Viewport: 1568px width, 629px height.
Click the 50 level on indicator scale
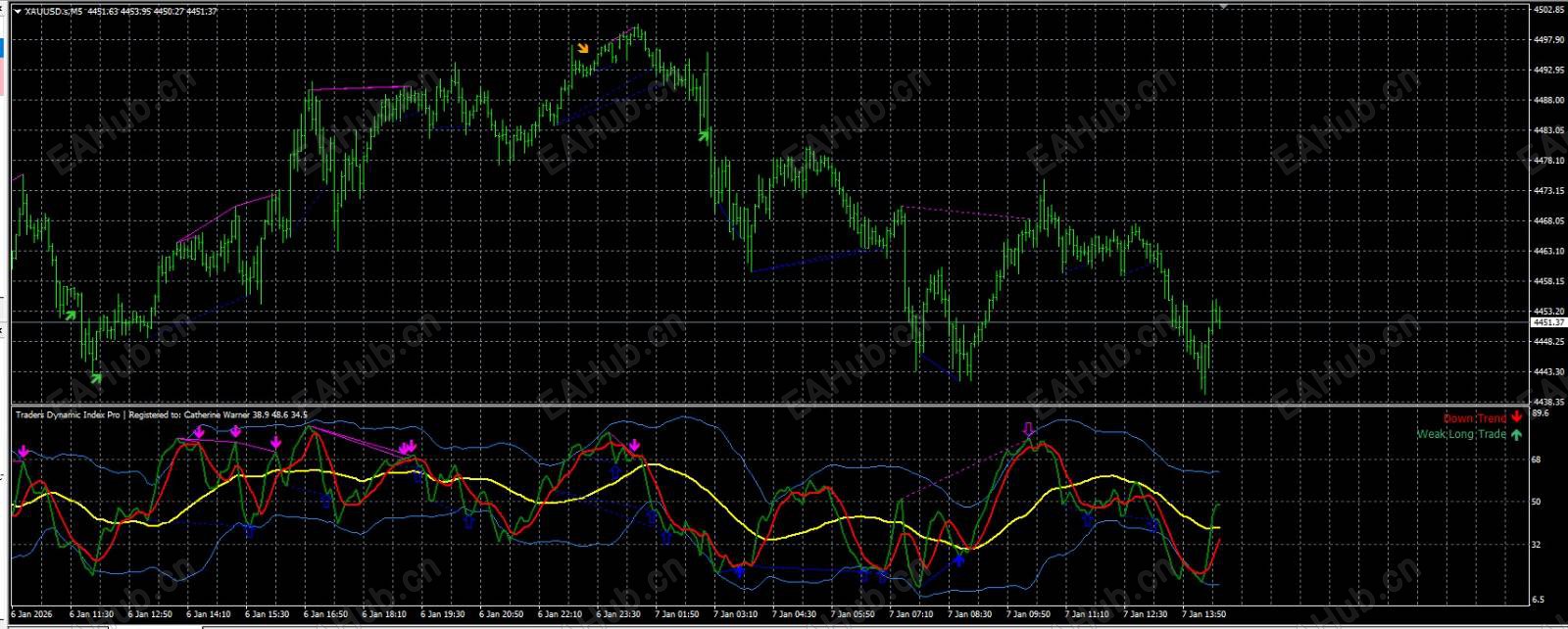click(x=1537, y=502)
